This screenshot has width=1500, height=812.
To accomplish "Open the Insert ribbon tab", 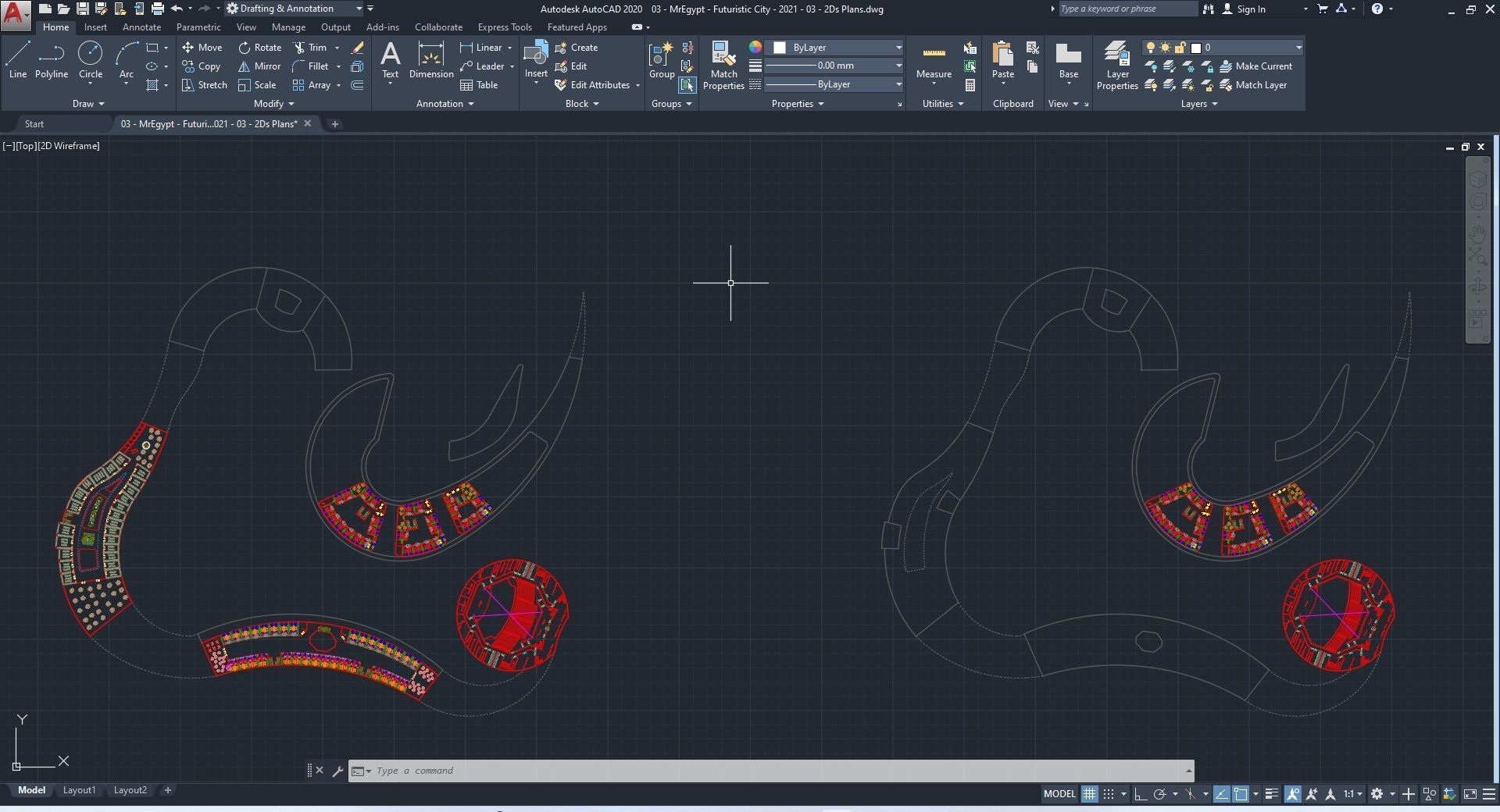I will click(x=95, y=27).
